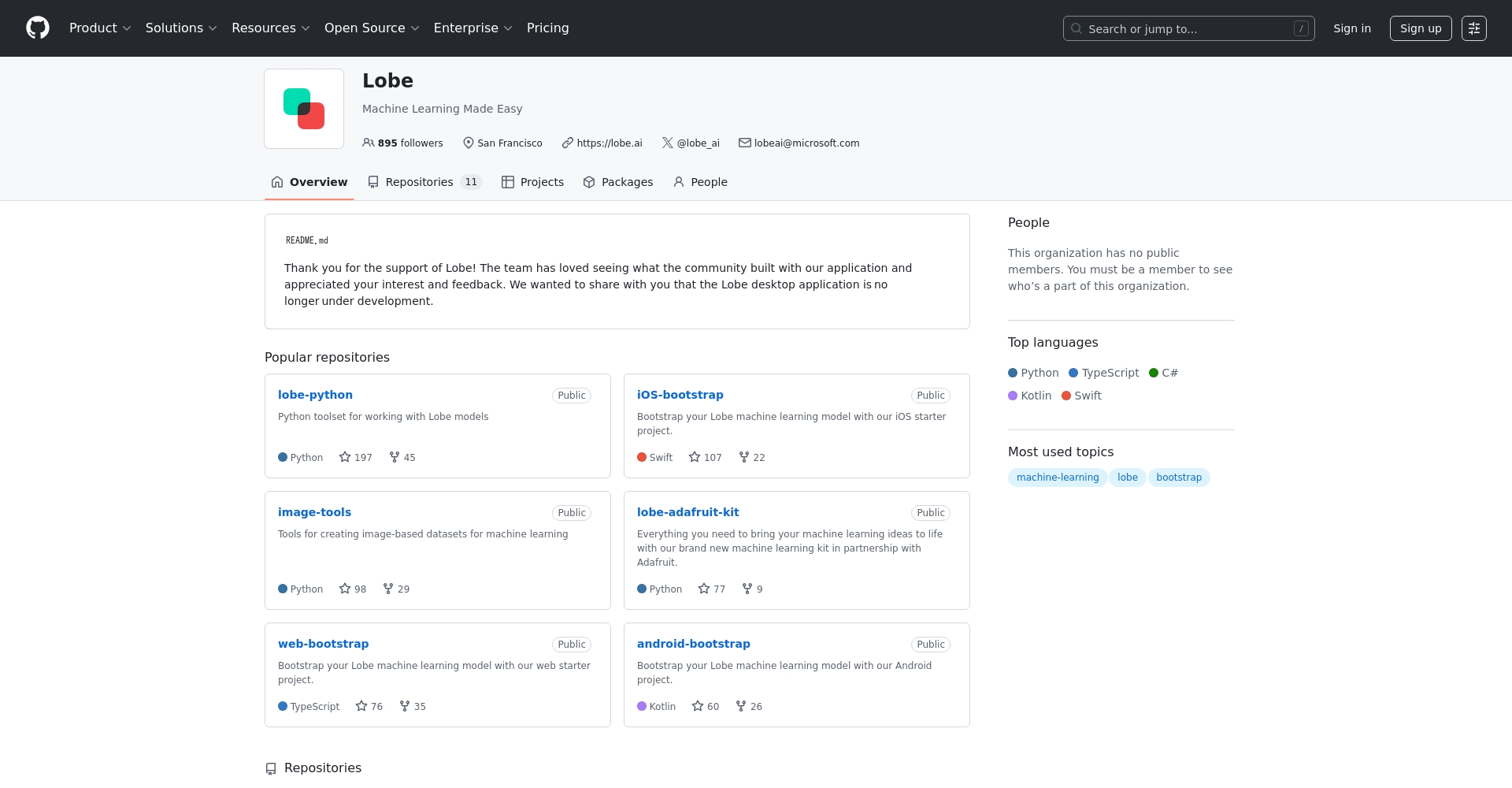The width and height of the screenshot is (1512, 788).
Task: Focus the Search or jump to field
Action: coord(1189,28)
